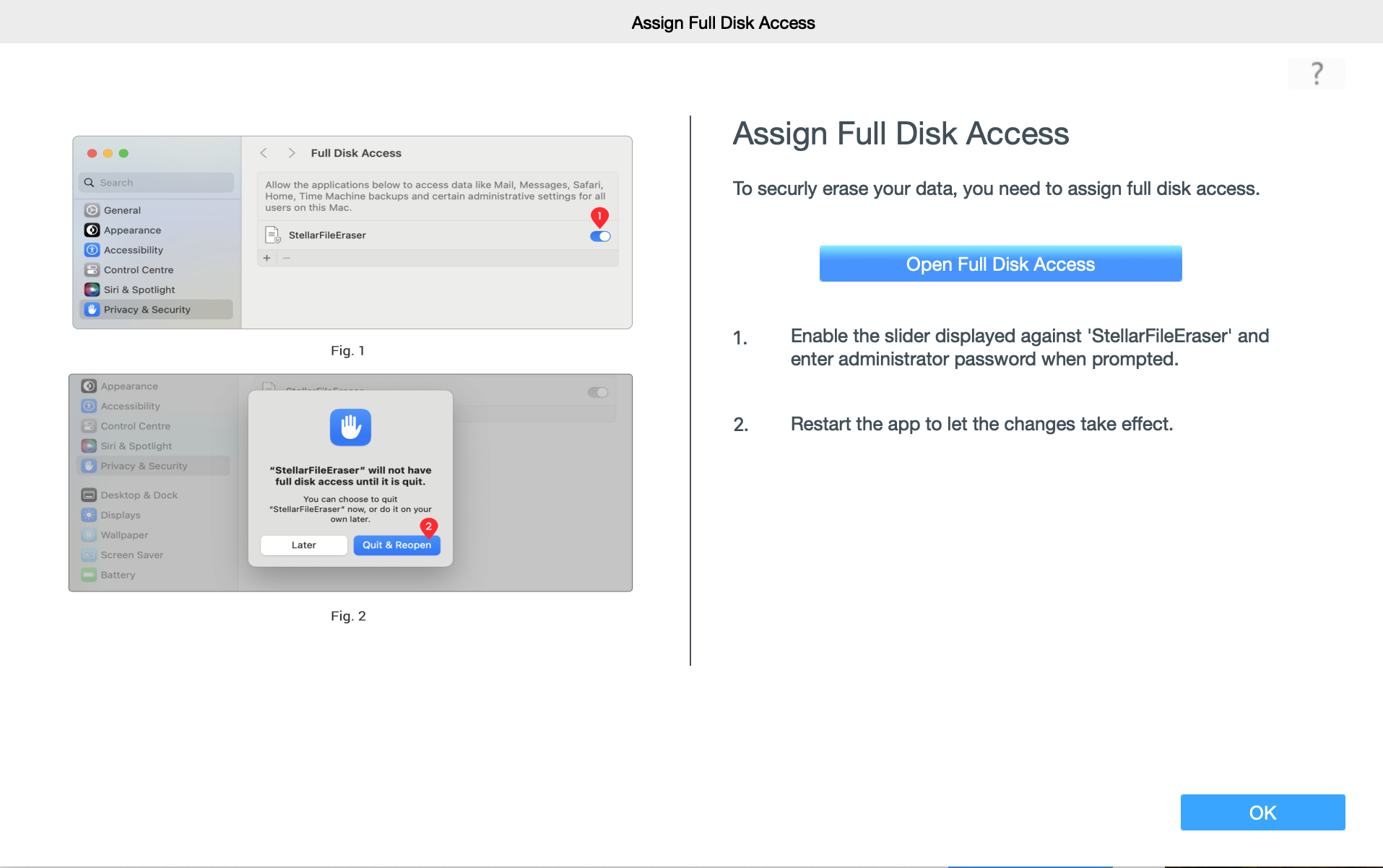Click the StellarFileEraser document icon in Fig. 1
The width and height of the screenshot is (1383, 868).
pyautogui.click(x=273, y=235)
